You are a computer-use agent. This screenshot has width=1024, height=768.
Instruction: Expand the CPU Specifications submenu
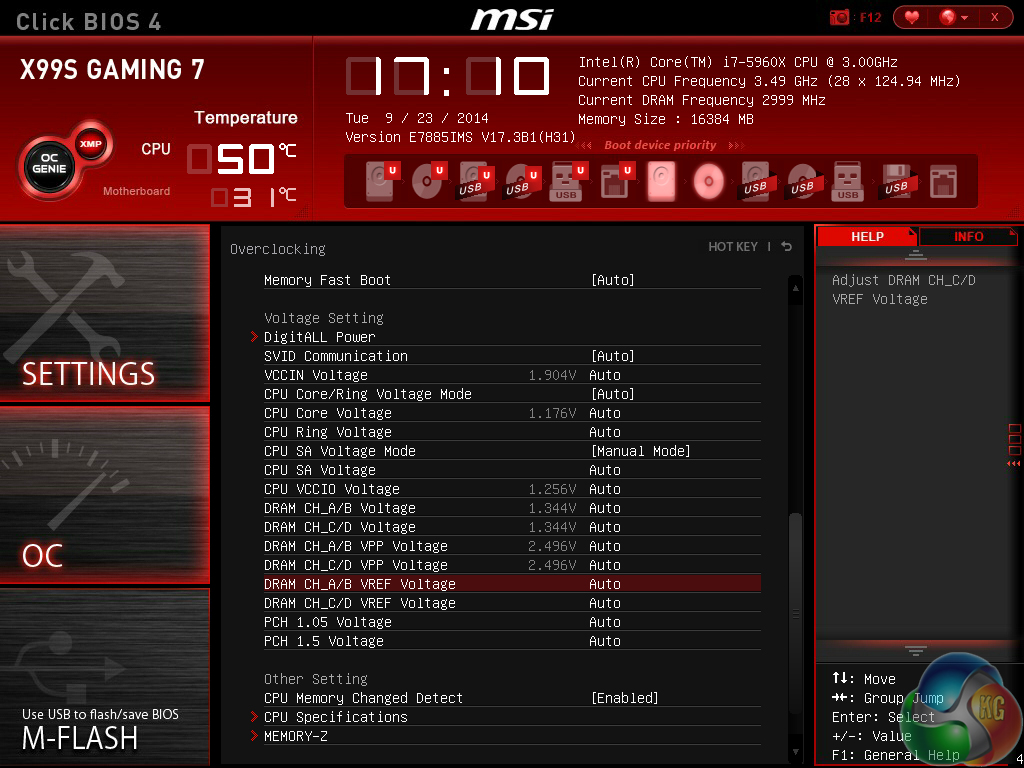click(335, 717)
